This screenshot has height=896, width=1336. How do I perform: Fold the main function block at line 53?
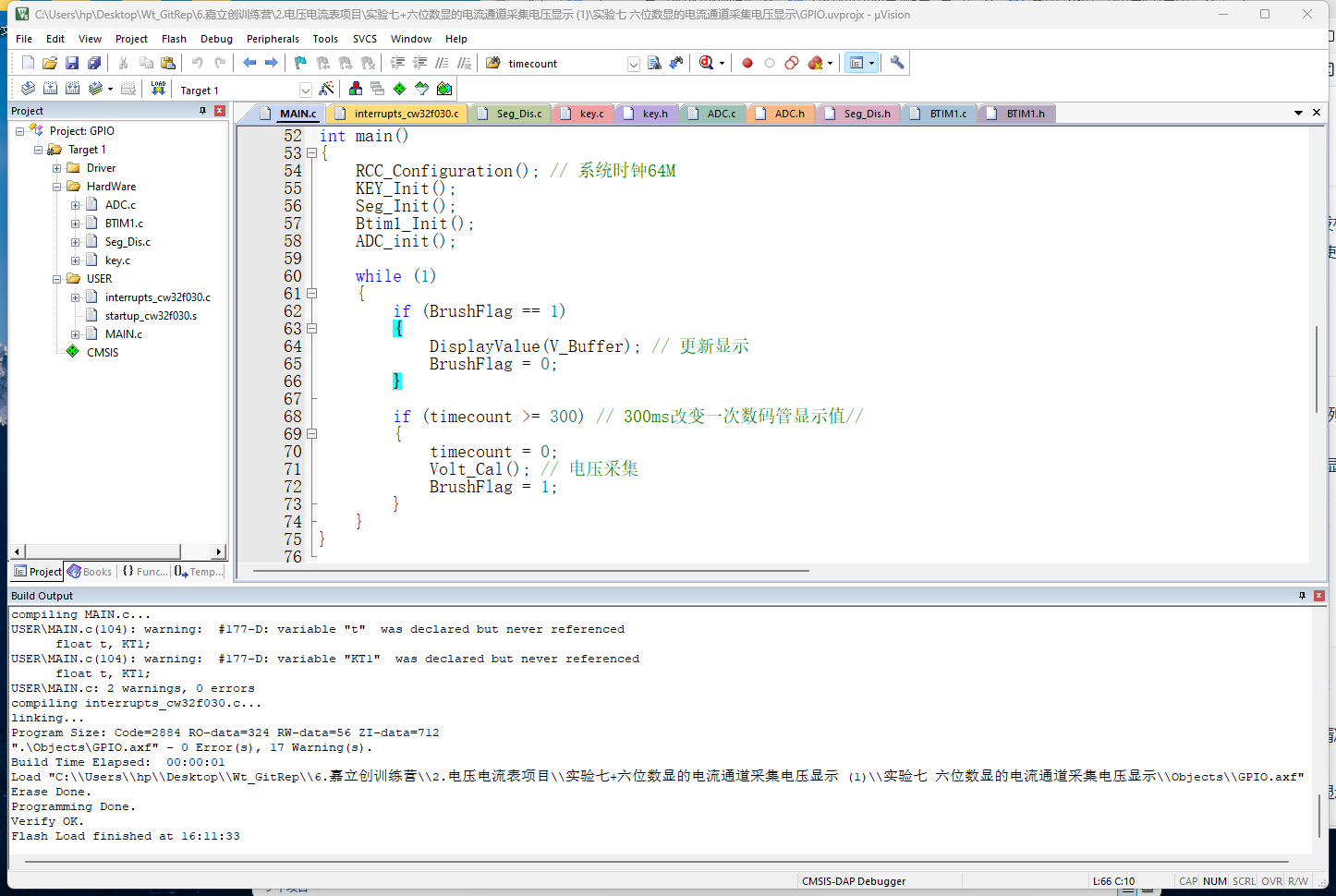[312, 153]
